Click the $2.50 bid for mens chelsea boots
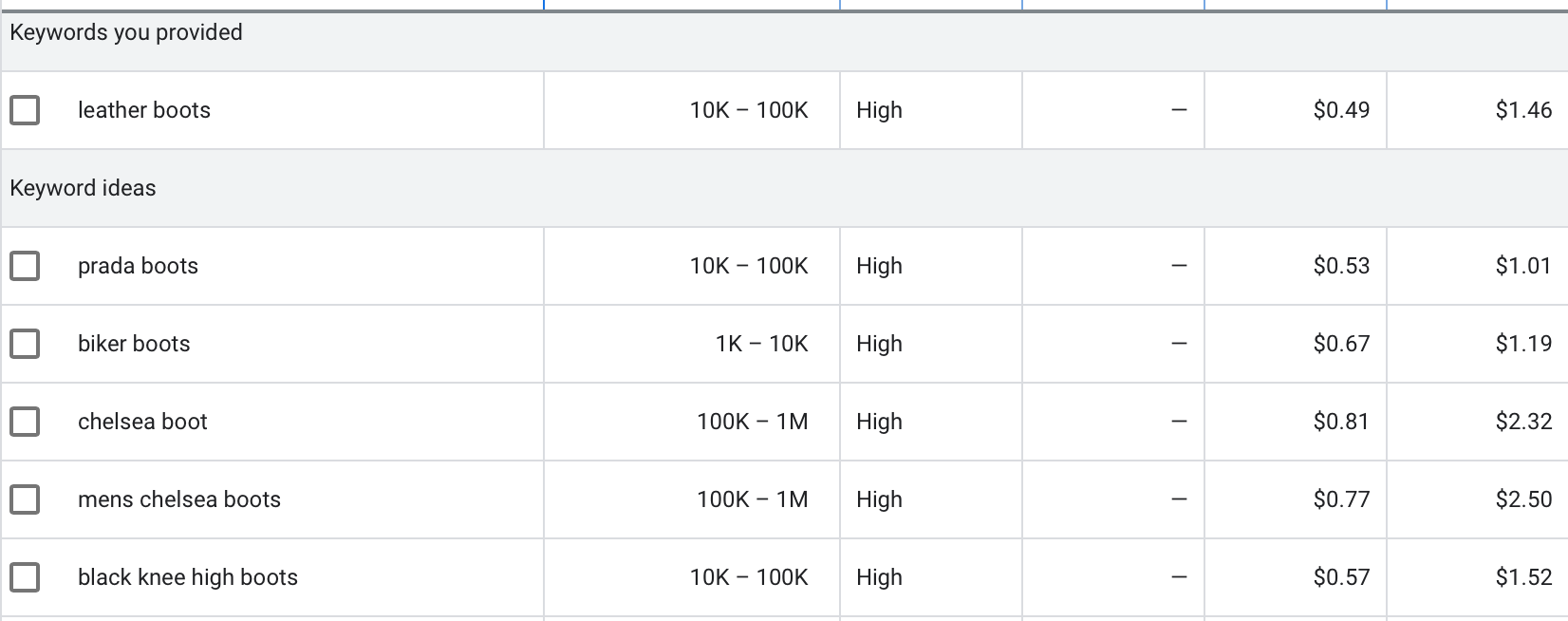1568x621 pixels. [x=1523, y=499]
